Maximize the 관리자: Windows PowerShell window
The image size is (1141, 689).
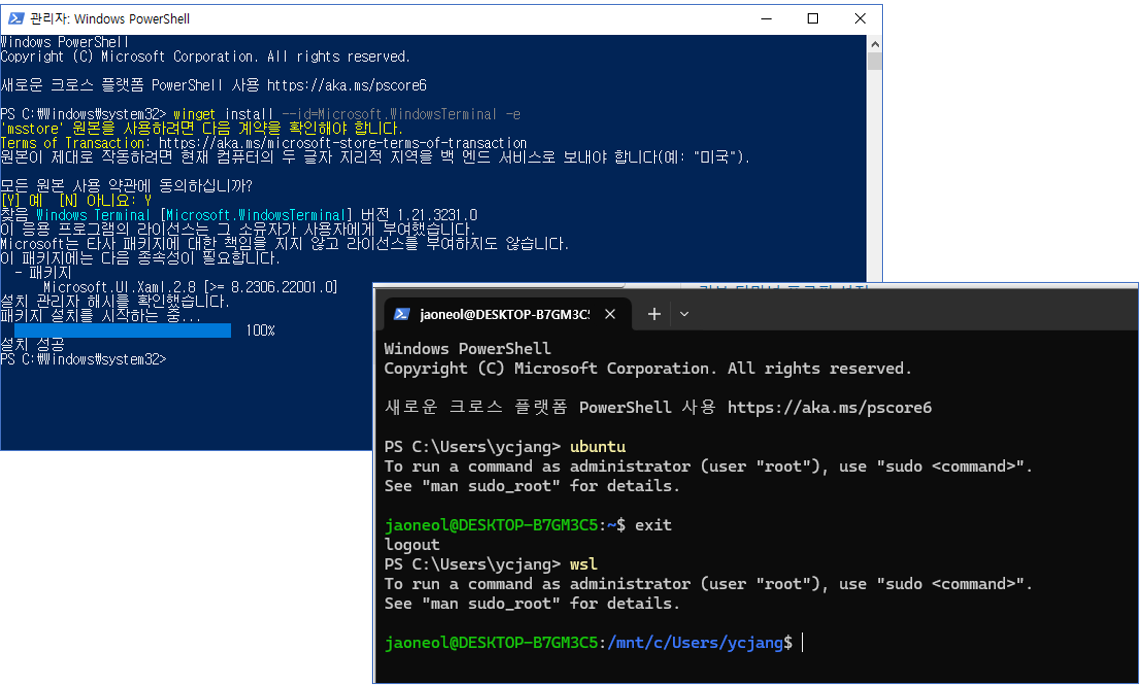(813, 18)
